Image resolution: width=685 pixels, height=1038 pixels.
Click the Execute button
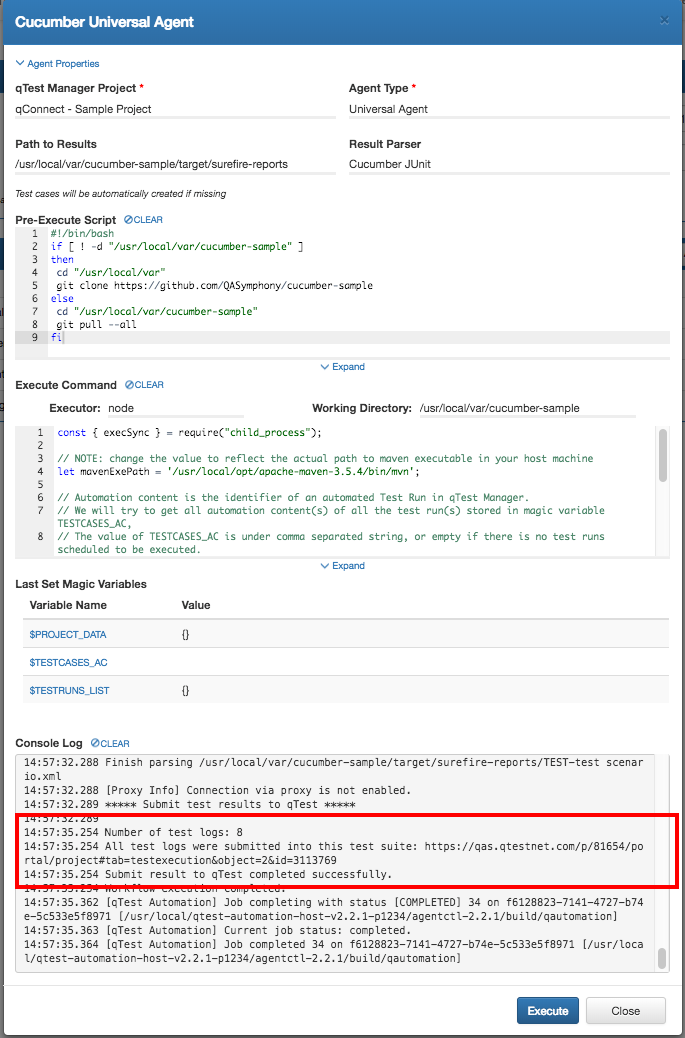pyautogui.click(x=548, y=1011)
